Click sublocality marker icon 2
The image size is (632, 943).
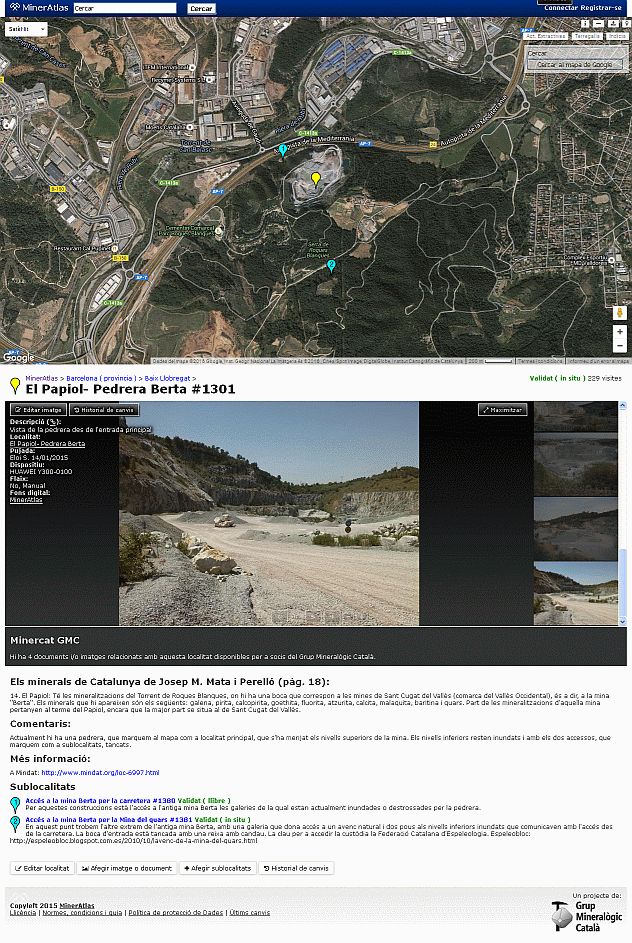click(x=15, y=824)
